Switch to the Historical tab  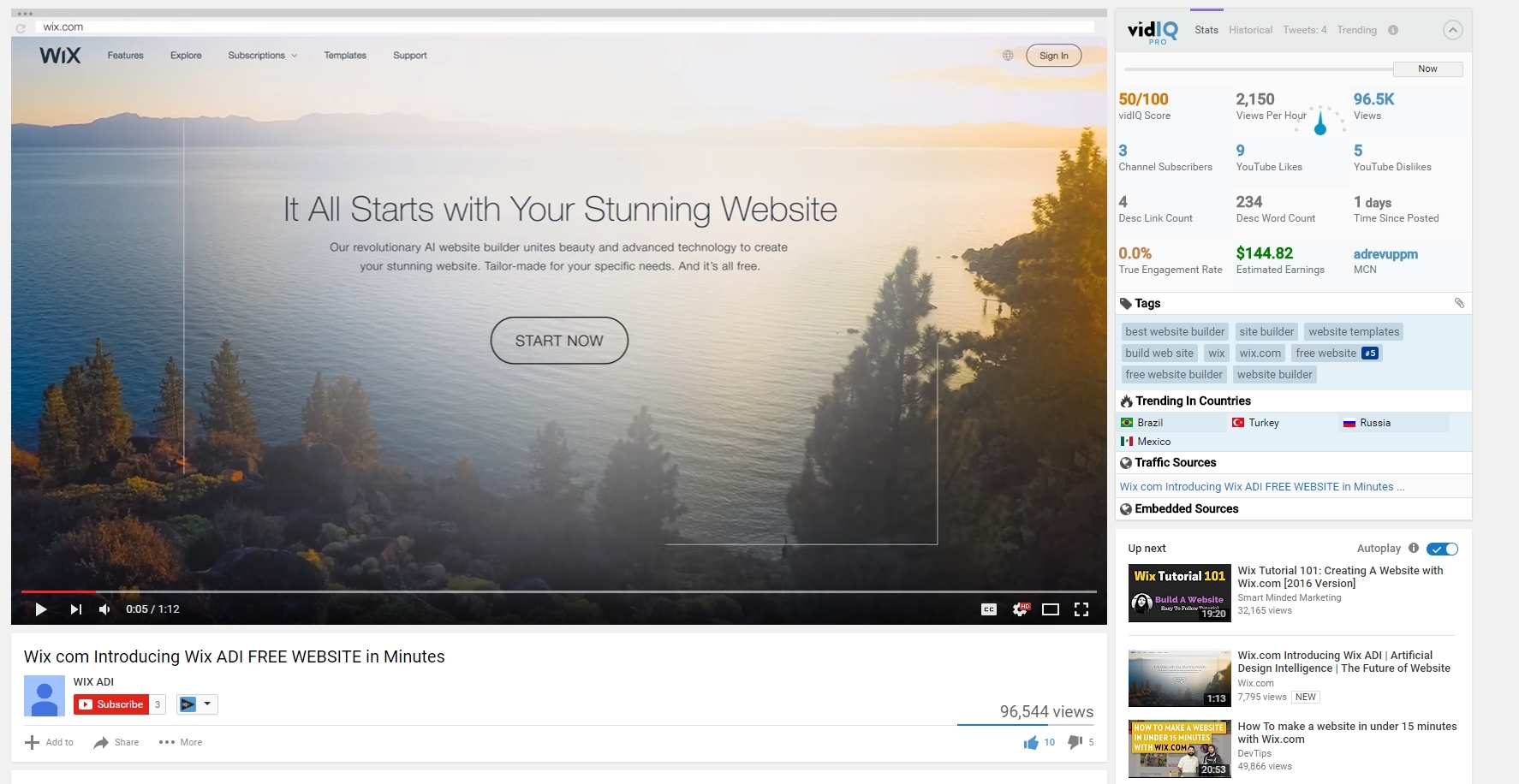pyautogui.click(x=1250, y=30)
